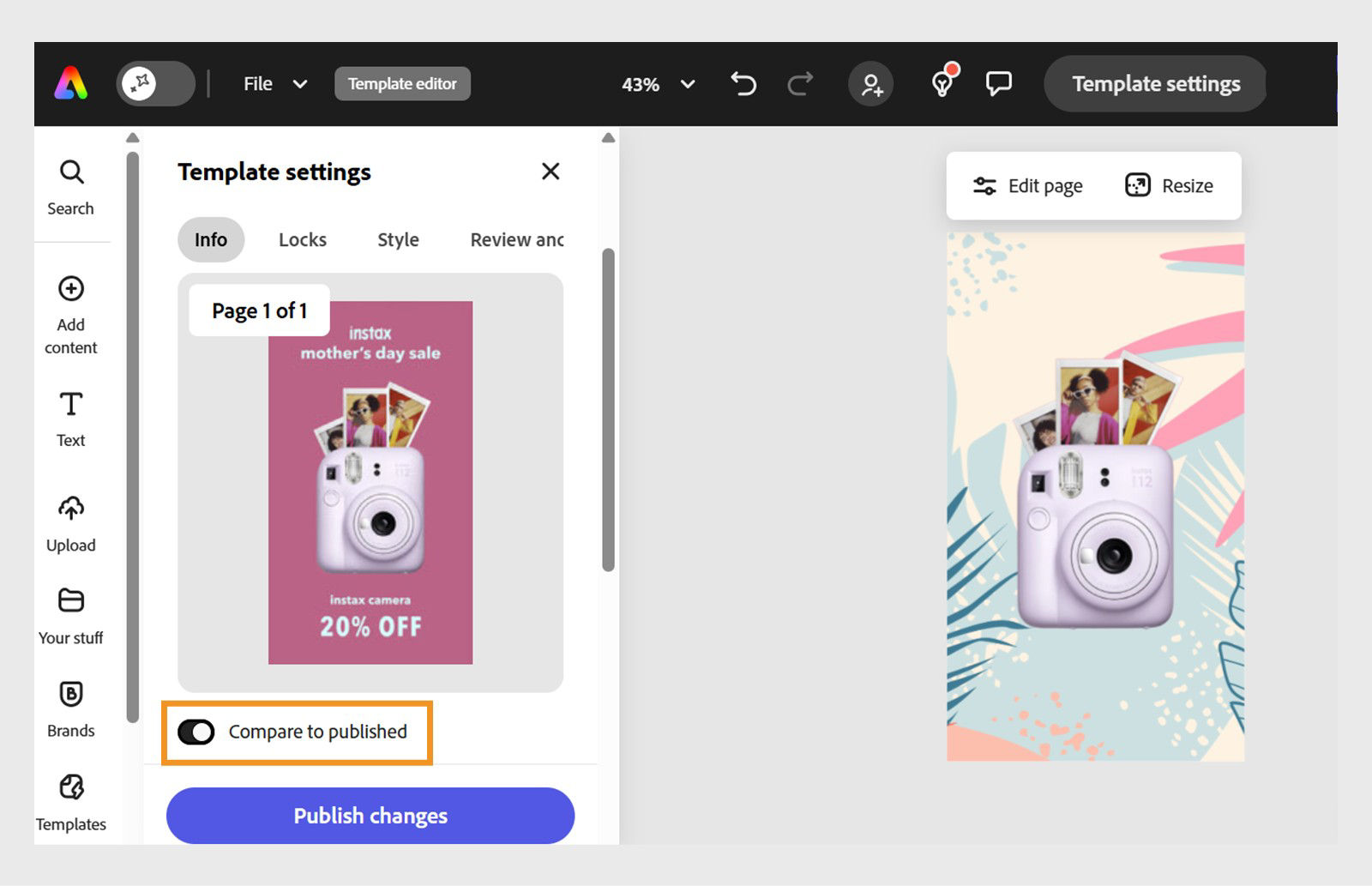Image resolution: width=1372 pixels, height=886 pixels.
Task: Open the Upload panel
Action: 71,523
